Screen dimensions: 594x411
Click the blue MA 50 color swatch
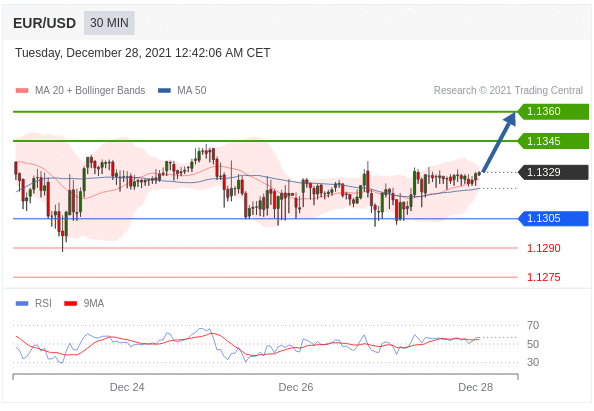click(164, 91)
